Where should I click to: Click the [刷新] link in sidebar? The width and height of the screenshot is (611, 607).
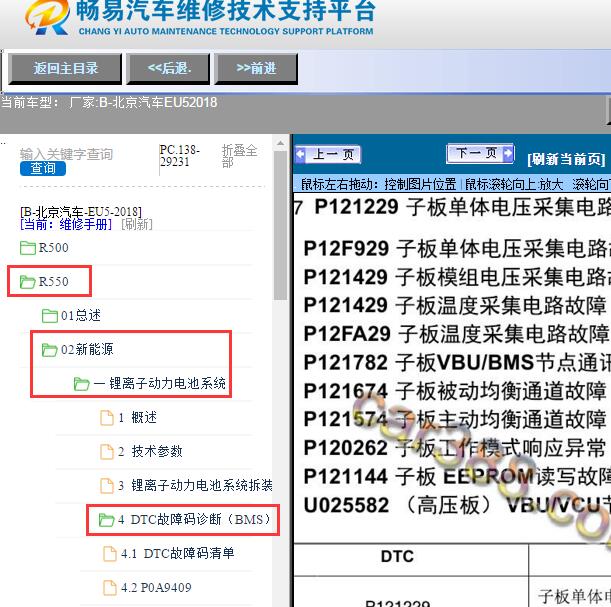[x=137, y=224]
